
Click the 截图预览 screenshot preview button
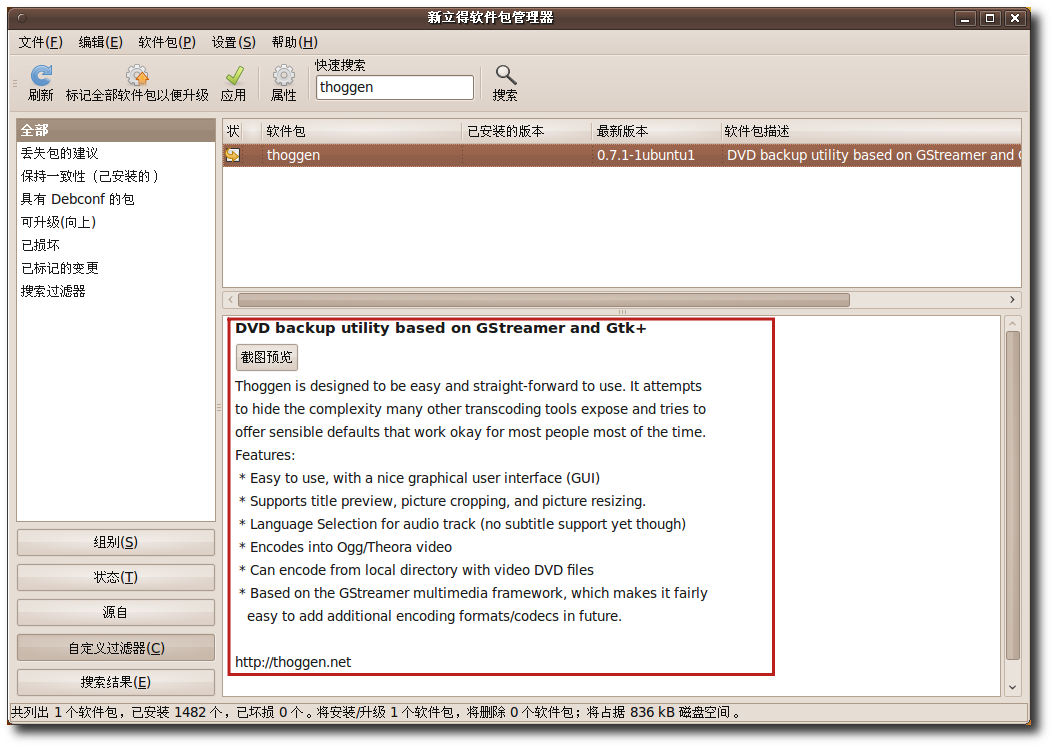pos(267,357)
